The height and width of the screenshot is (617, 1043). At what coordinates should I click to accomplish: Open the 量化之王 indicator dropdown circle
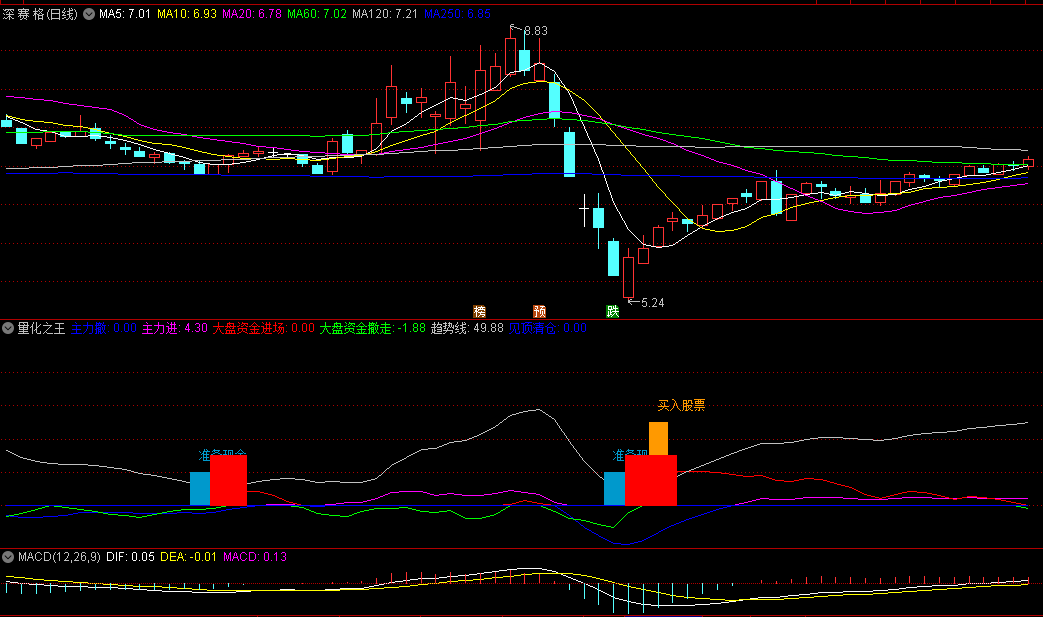8,328
